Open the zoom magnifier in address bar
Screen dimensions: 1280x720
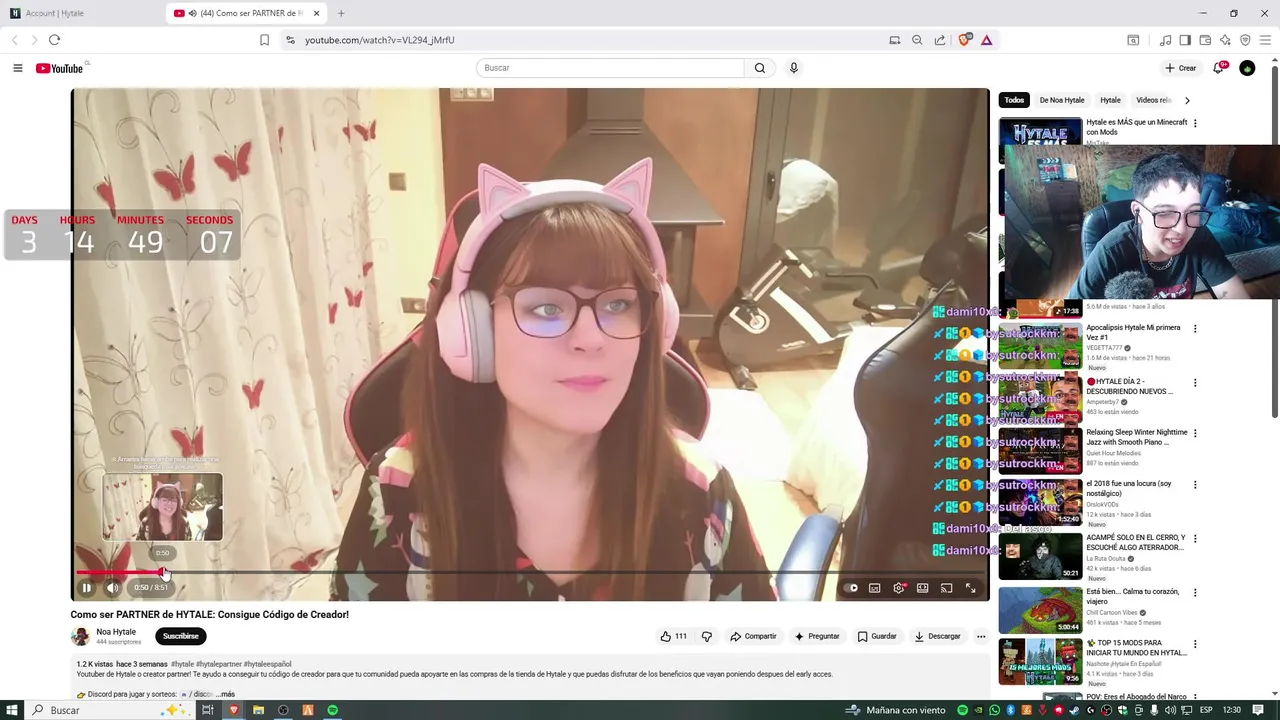tap(917, 40)
